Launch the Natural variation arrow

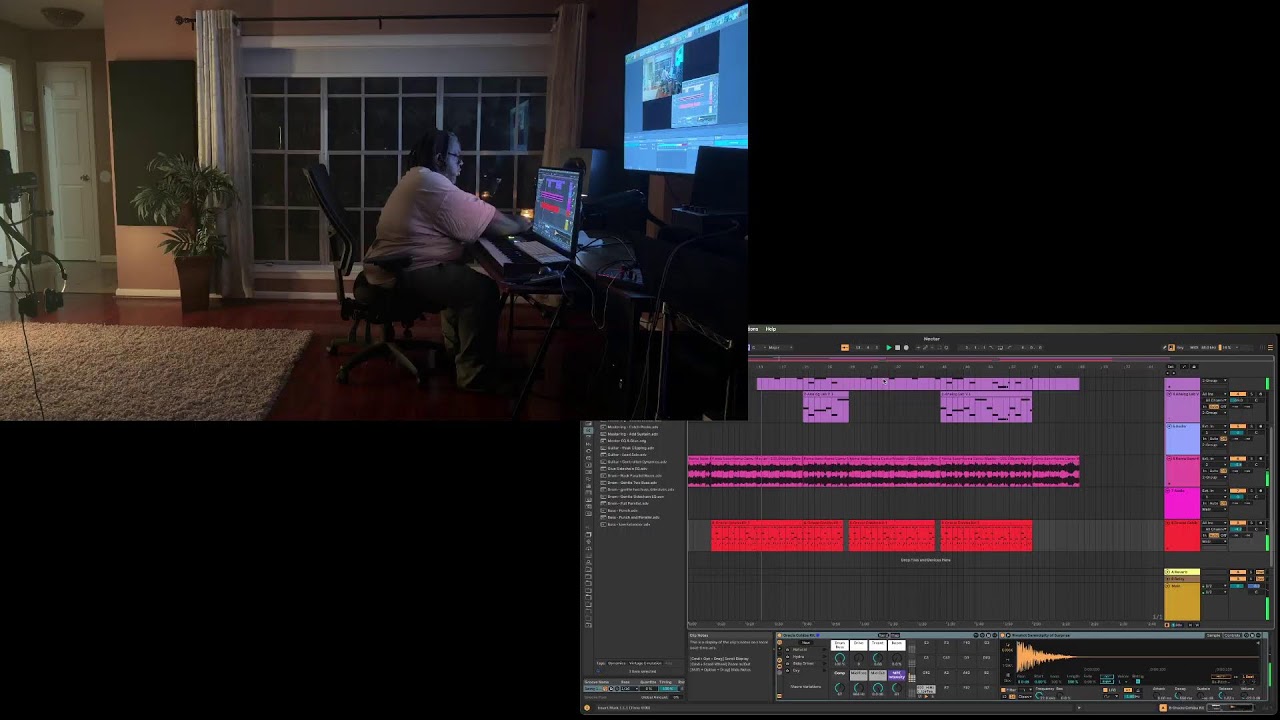[824, 649]
